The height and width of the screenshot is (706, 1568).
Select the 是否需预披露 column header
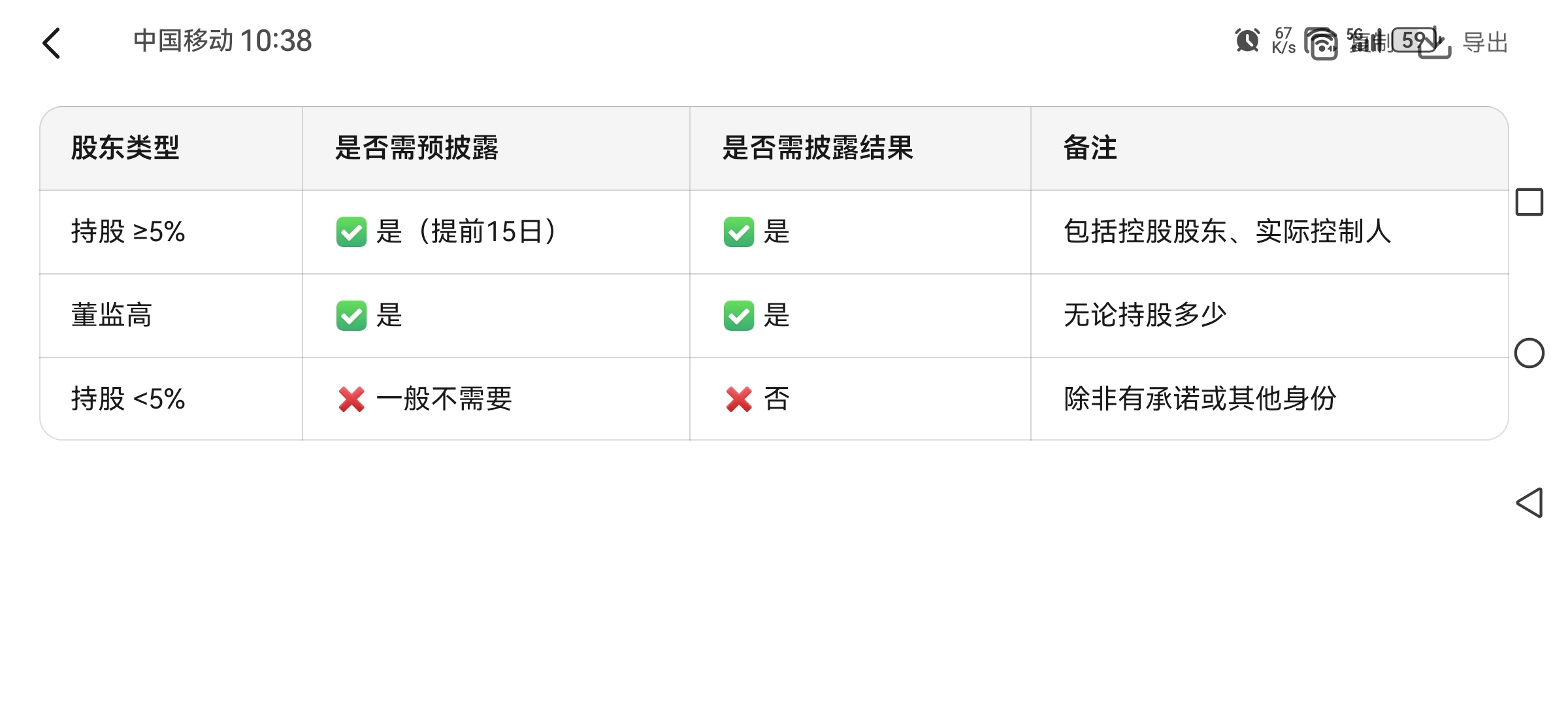(417, 148)
